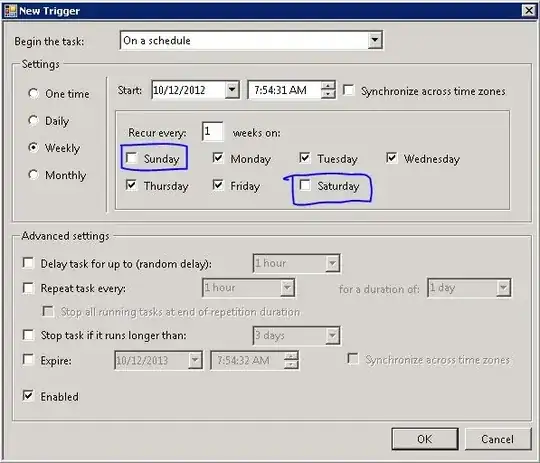The height and width of the screenshot is (463, 540).
Task: Select the Weekly schedule option
Action: 33,148
